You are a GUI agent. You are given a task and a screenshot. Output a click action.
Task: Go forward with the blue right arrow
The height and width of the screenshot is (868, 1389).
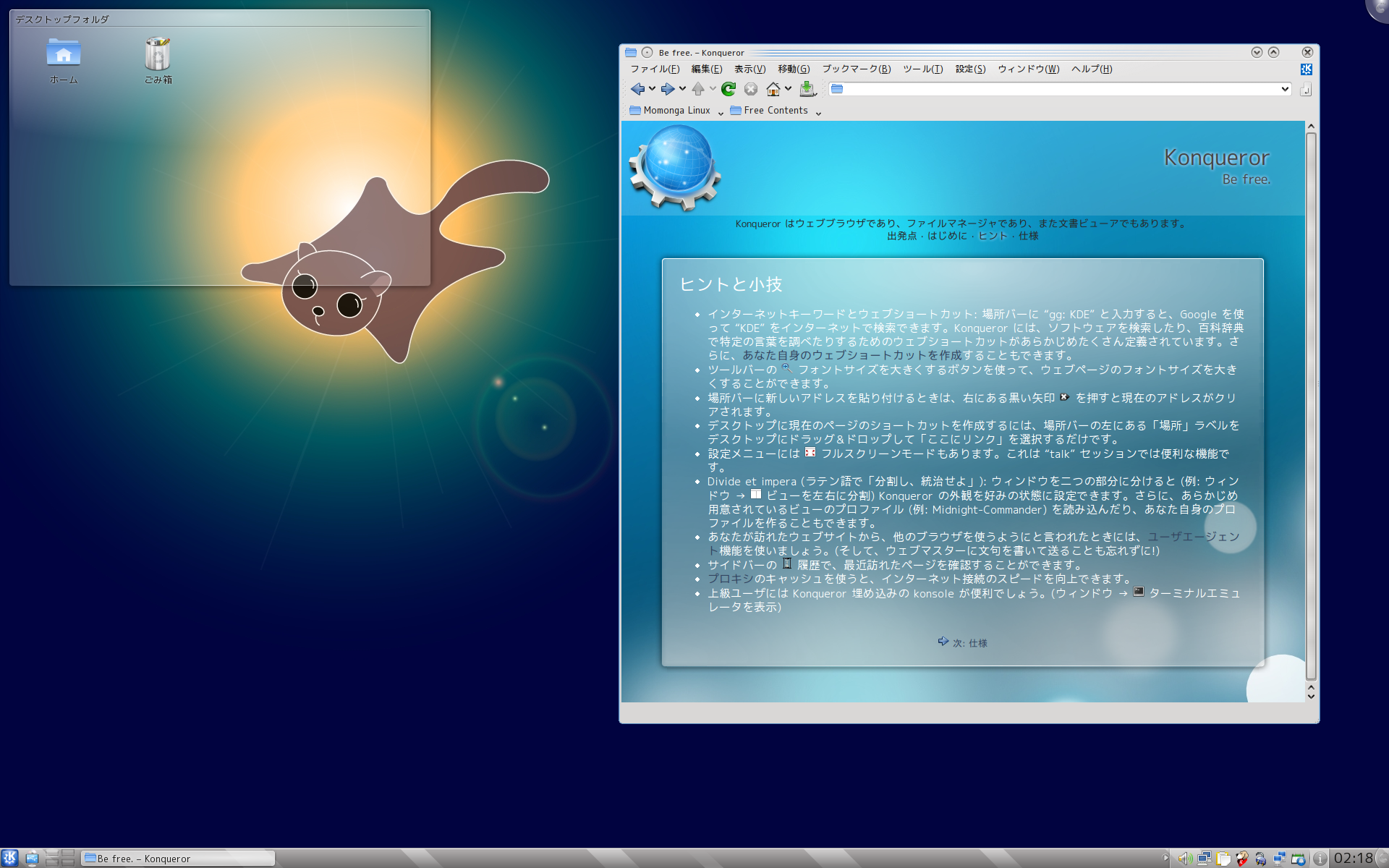667,89
